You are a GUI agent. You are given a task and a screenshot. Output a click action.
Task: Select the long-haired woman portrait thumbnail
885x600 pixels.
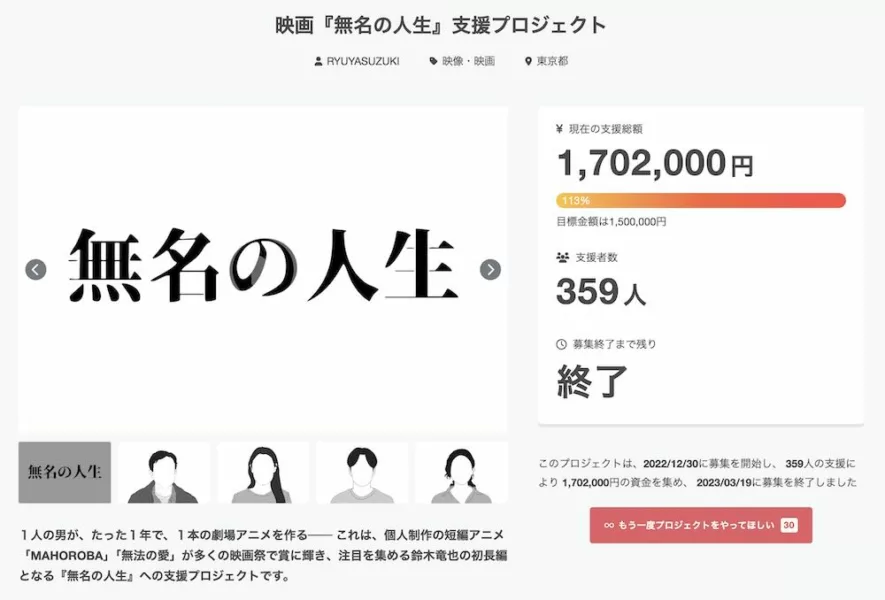click(263, 472)
